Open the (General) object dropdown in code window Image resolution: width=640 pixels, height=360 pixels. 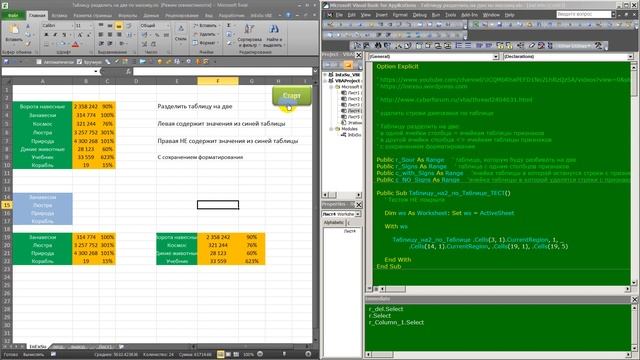point(496,57)
